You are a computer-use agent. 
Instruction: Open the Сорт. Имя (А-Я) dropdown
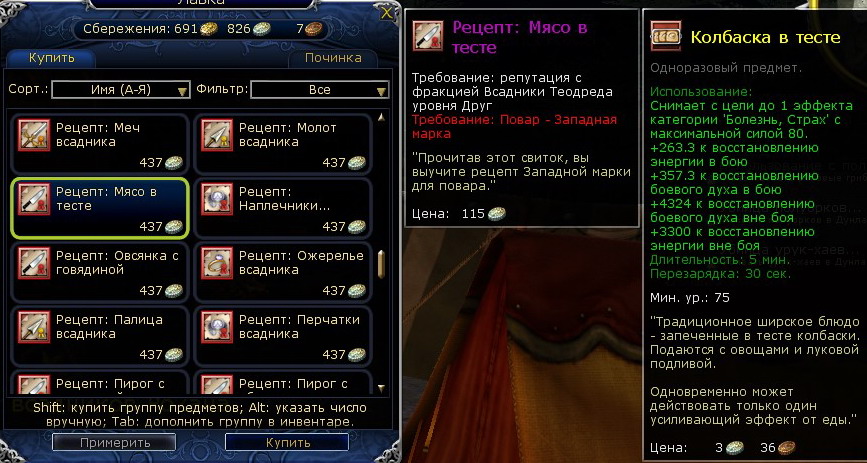(x=121, y=90)
